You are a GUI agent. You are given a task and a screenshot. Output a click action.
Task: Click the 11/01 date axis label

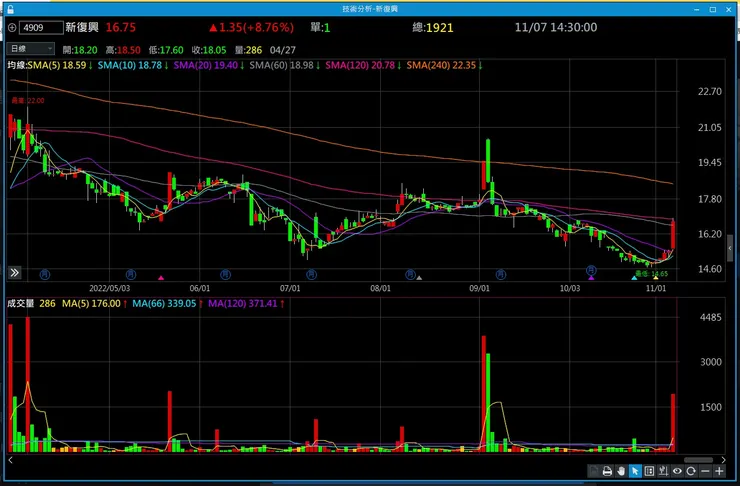click(x=656, y=288)
